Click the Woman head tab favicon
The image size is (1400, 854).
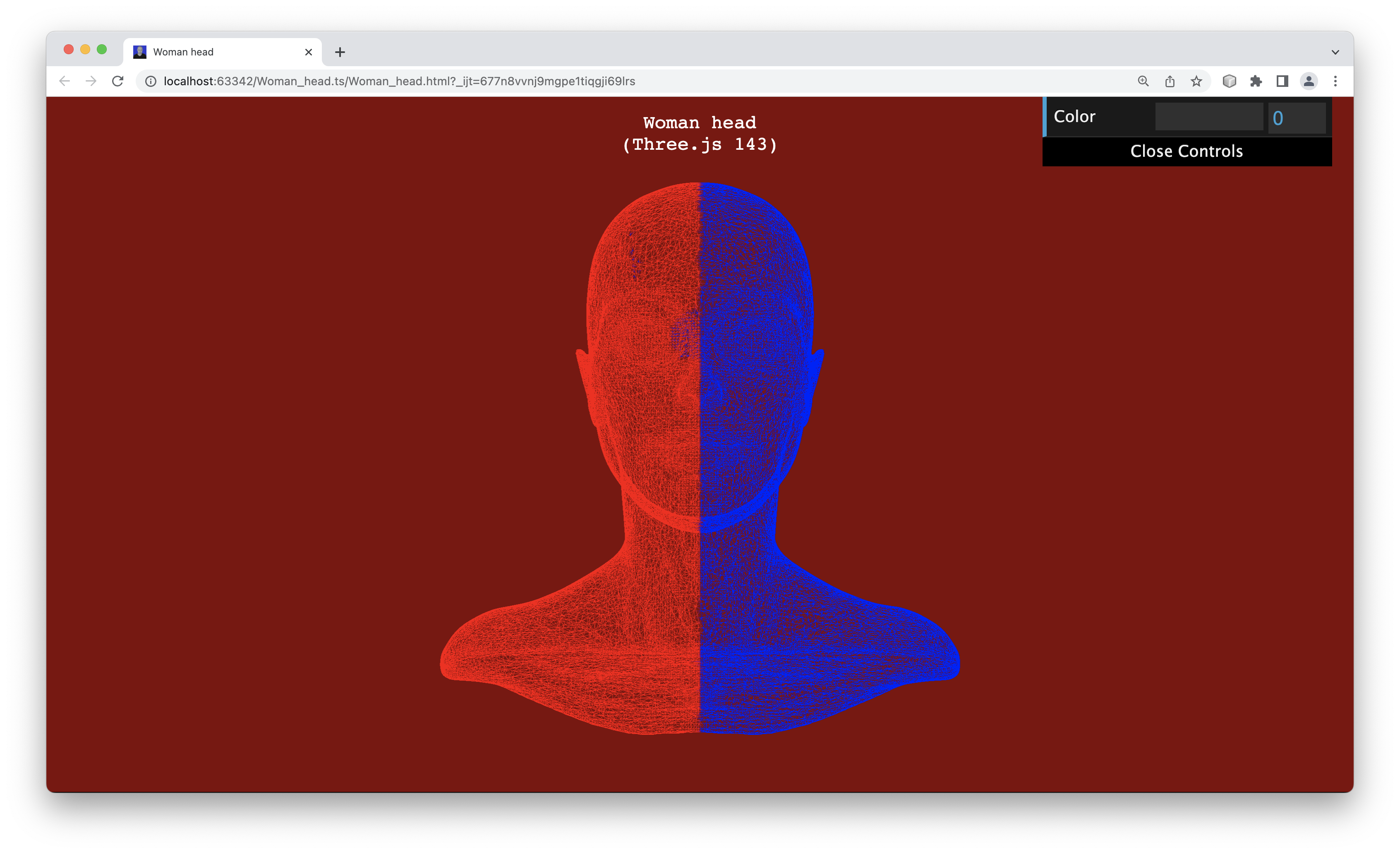(140, 52)
